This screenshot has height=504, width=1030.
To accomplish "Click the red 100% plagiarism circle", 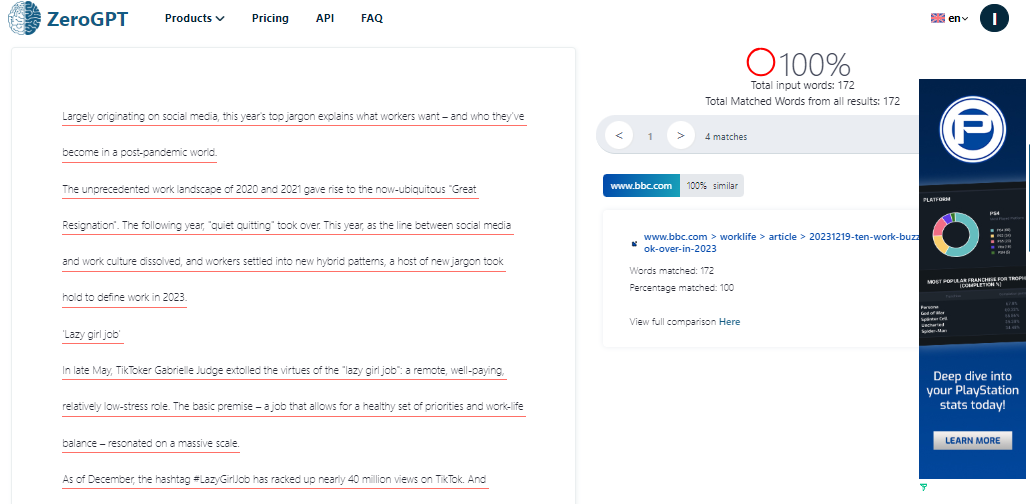I will (x=761, y=62).
